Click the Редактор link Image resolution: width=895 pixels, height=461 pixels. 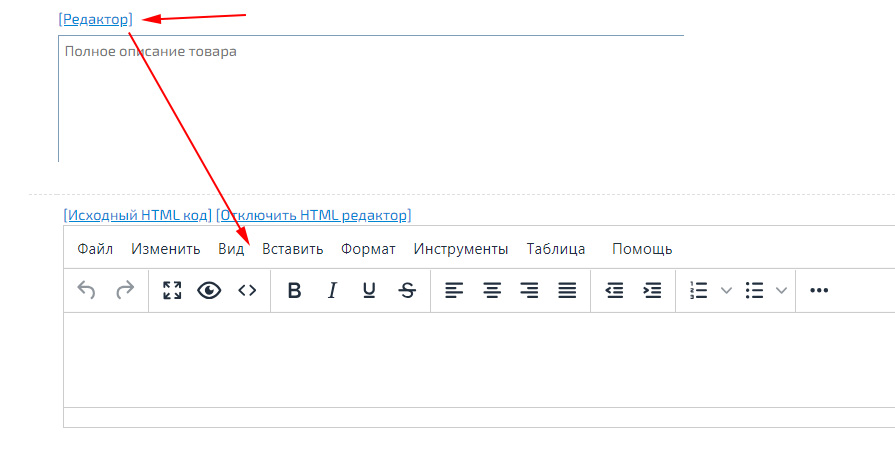pos(95,19)
